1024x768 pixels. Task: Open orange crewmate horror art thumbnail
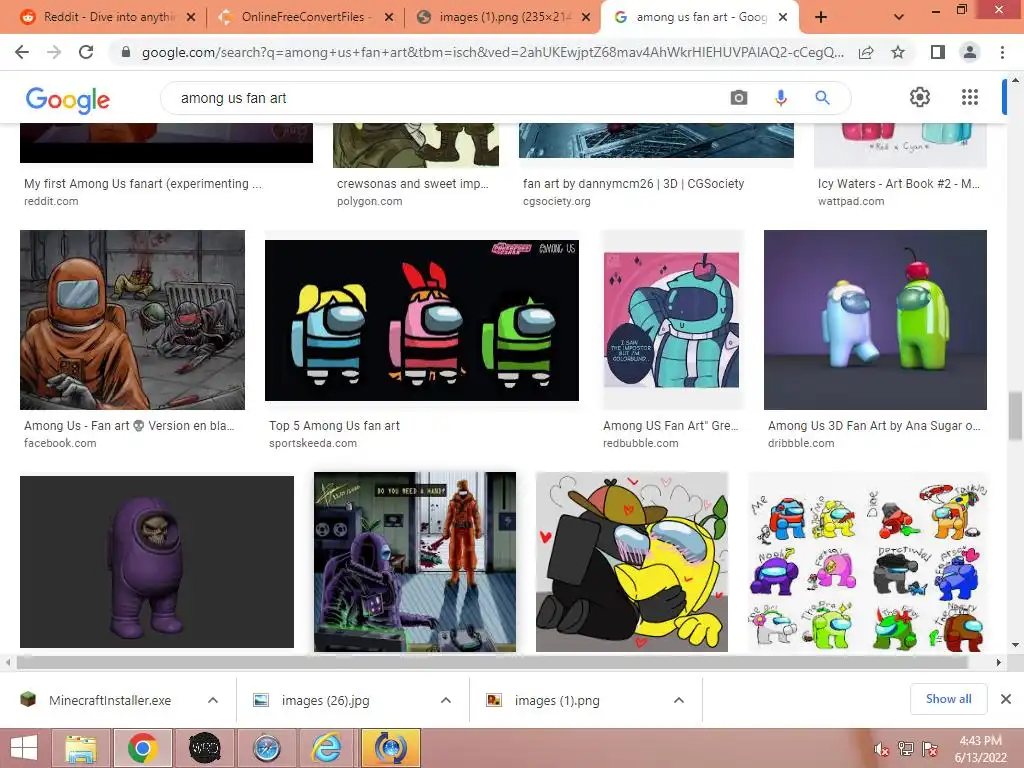(133, 320)
